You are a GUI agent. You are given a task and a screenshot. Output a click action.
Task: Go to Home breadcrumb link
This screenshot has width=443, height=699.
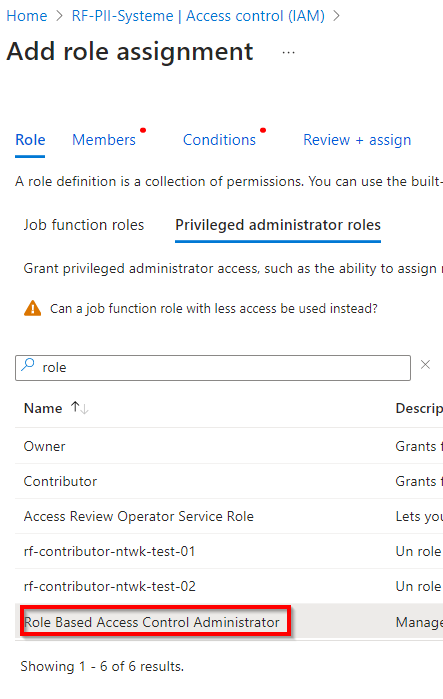point(27,16)
